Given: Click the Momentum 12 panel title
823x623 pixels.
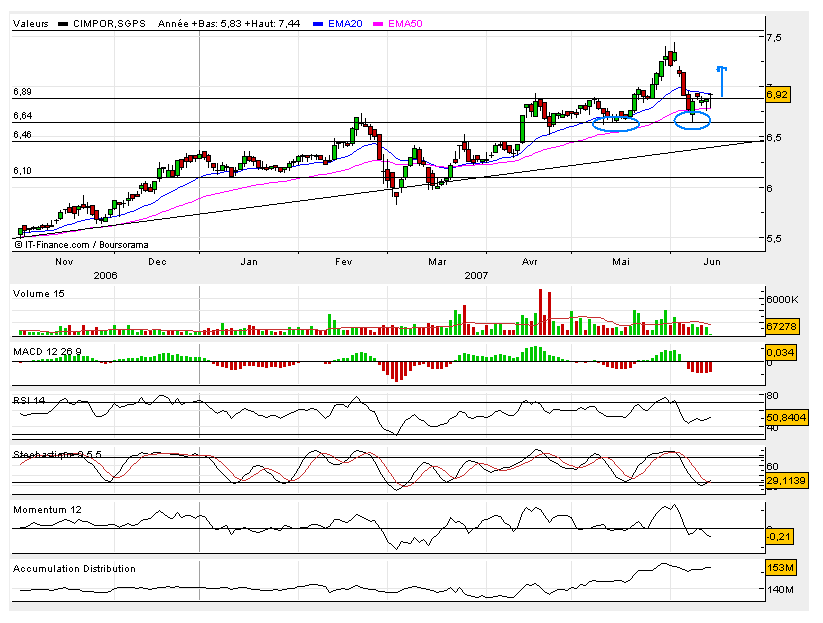Looking at the screenshot, I should pos(47,510).
